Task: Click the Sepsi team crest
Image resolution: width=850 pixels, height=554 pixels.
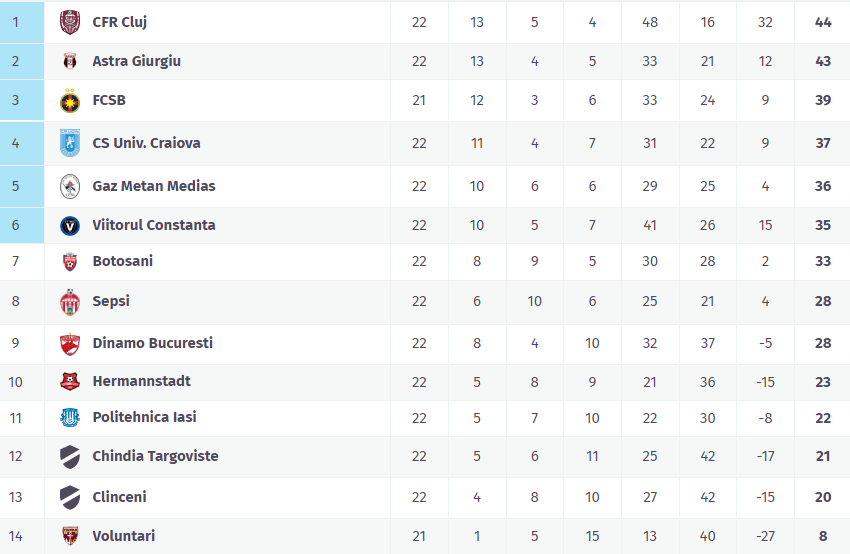Action: (x=69, y=302)
